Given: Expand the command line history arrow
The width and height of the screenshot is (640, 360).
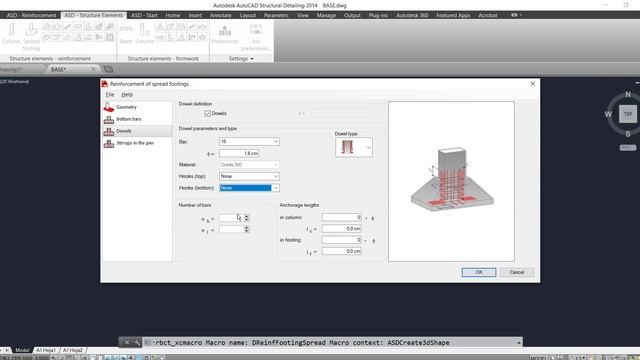Looking at the screenshot, I should (519, 343).
